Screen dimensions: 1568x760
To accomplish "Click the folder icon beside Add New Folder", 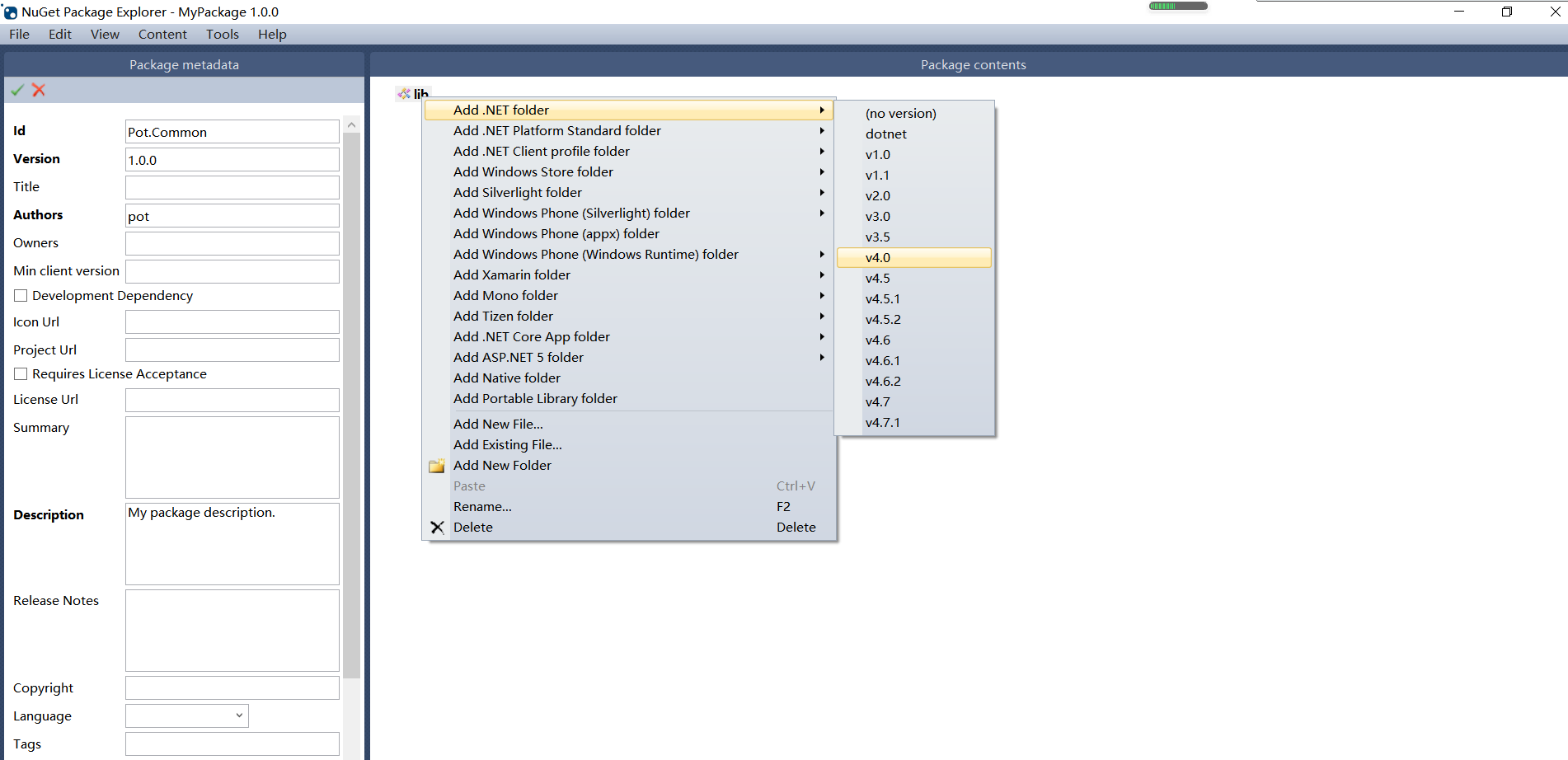I will [437, 466].
